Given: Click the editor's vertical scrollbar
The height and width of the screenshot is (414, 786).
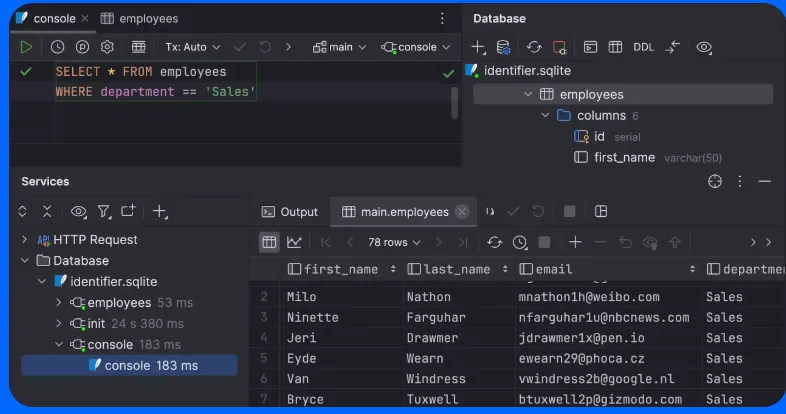Looking at the screenshot, I should [455, 102].
